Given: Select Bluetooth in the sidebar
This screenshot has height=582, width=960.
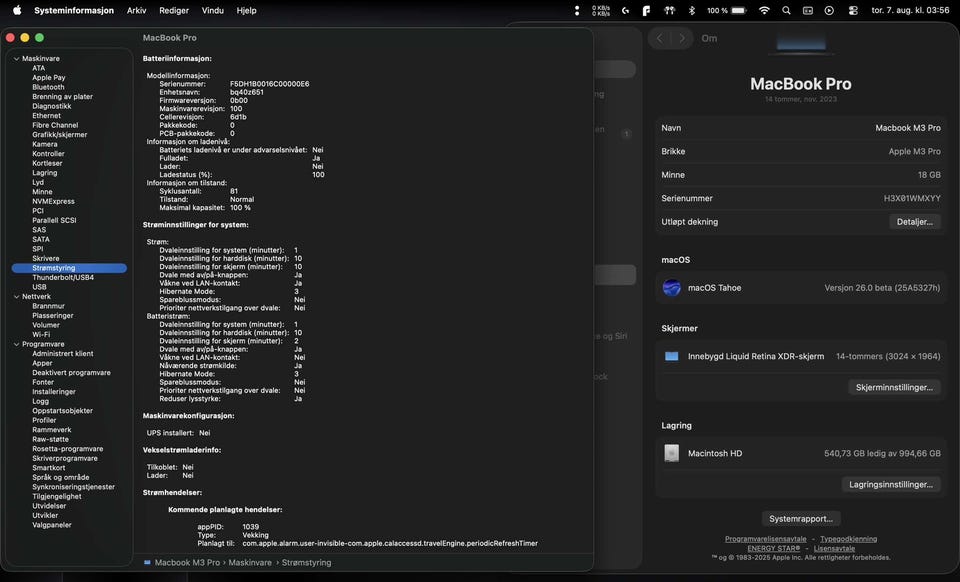Looking at the screenshot, I should (x=48, y=87).
